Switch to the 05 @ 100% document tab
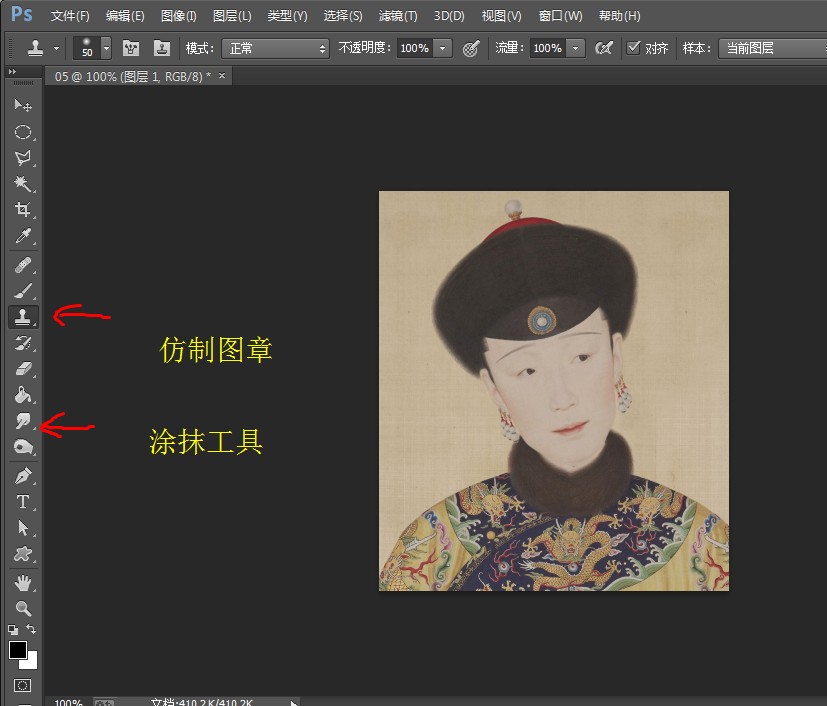This screenshot has width=827, height=706. (x=132, y=76)
